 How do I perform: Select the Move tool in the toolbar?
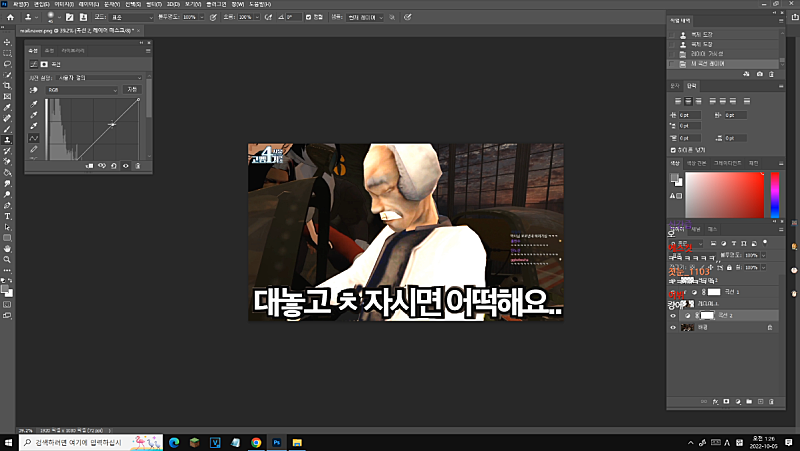[x=8, y=41]
